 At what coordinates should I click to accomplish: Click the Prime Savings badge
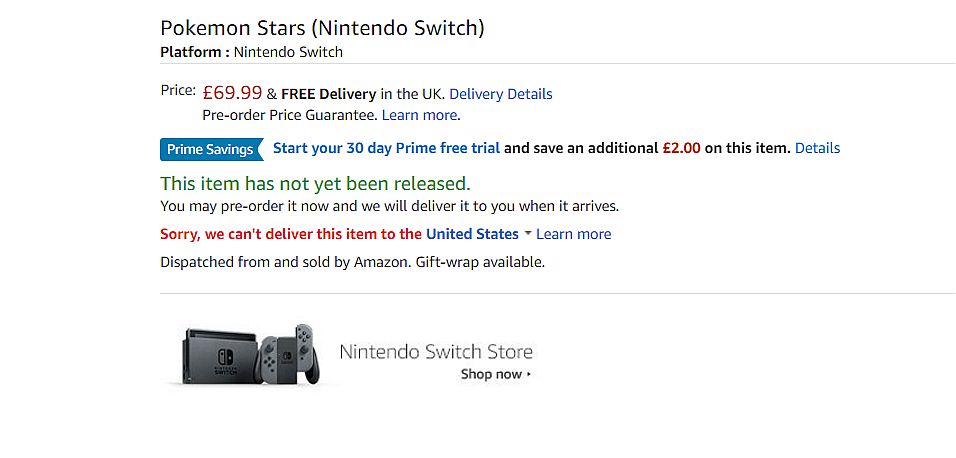click(210, 149)
